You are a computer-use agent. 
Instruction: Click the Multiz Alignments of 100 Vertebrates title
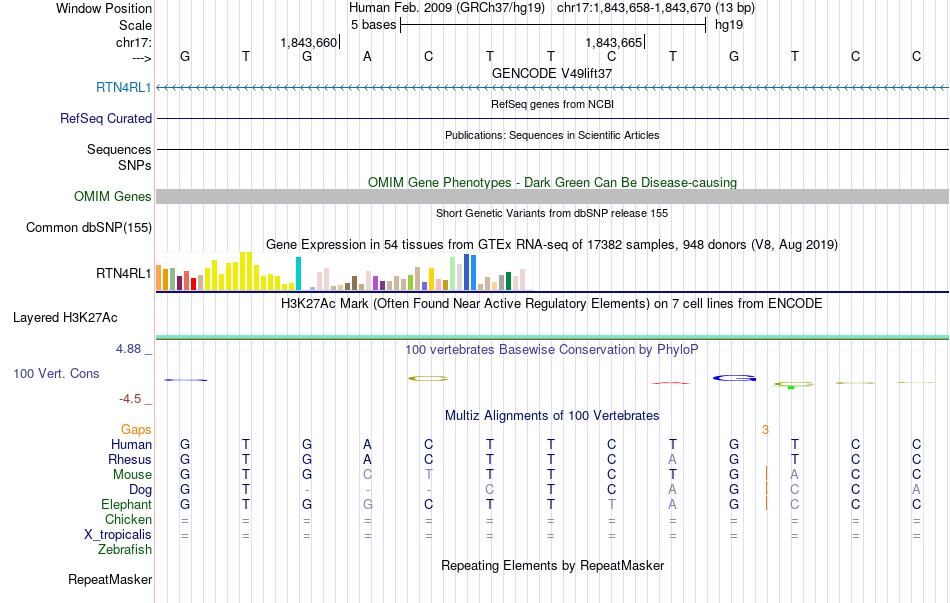(x=552, y=415)
